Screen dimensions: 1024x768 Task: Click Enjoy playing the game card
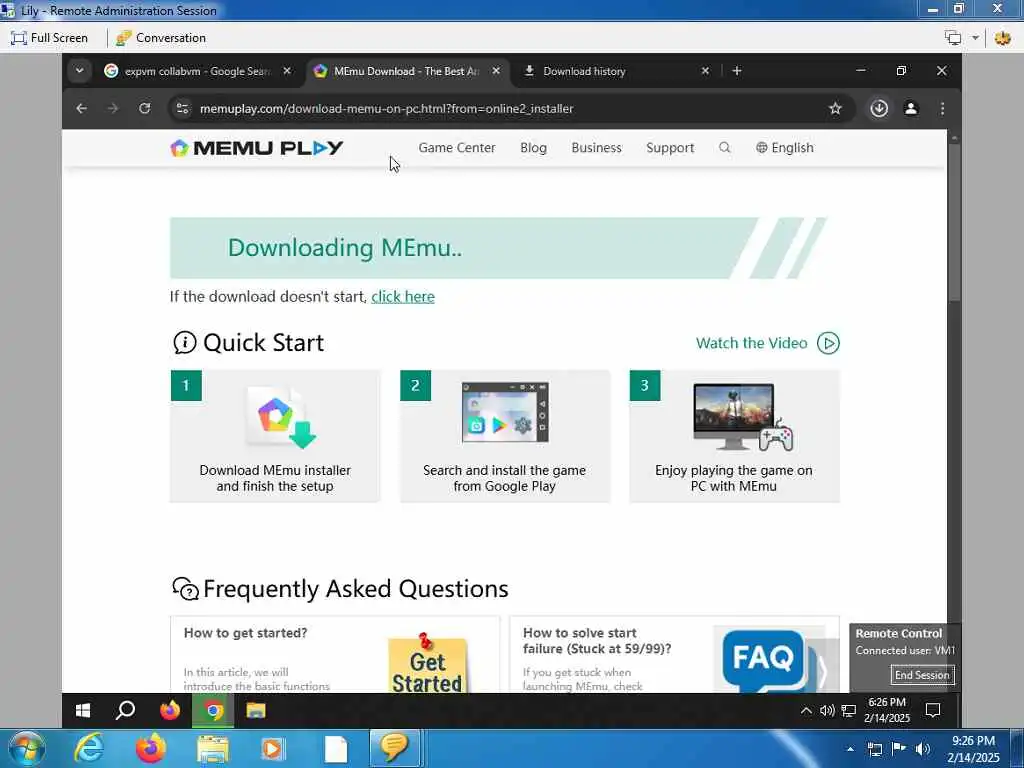pos(734,436)
